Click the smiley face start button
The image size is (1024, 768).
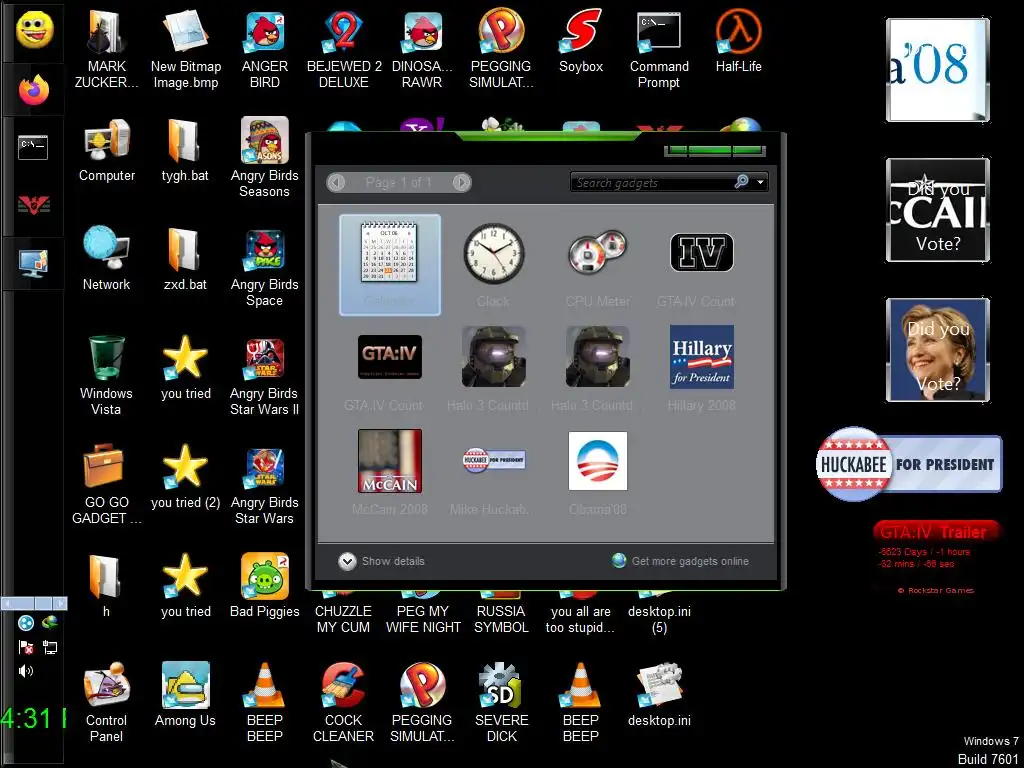point(35,30)
